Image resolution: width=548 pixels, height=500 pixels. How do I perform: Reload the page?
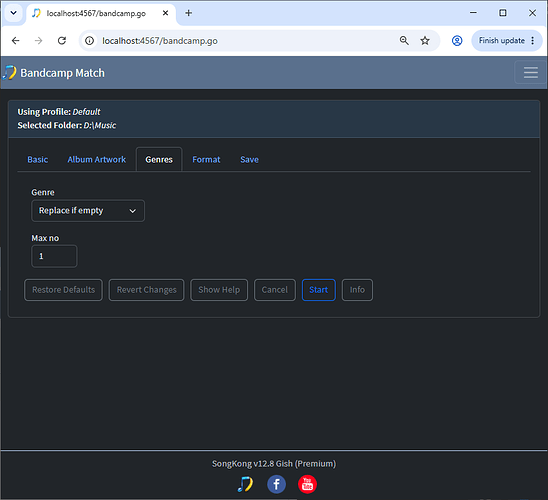tap(62, 41)
